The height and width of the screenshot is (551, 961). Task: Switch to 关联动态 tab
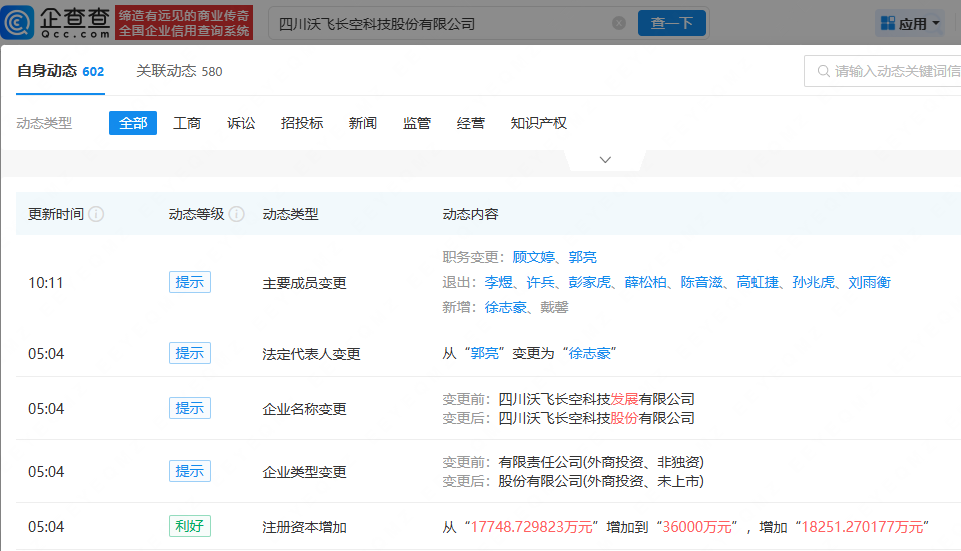pos(179,71)
